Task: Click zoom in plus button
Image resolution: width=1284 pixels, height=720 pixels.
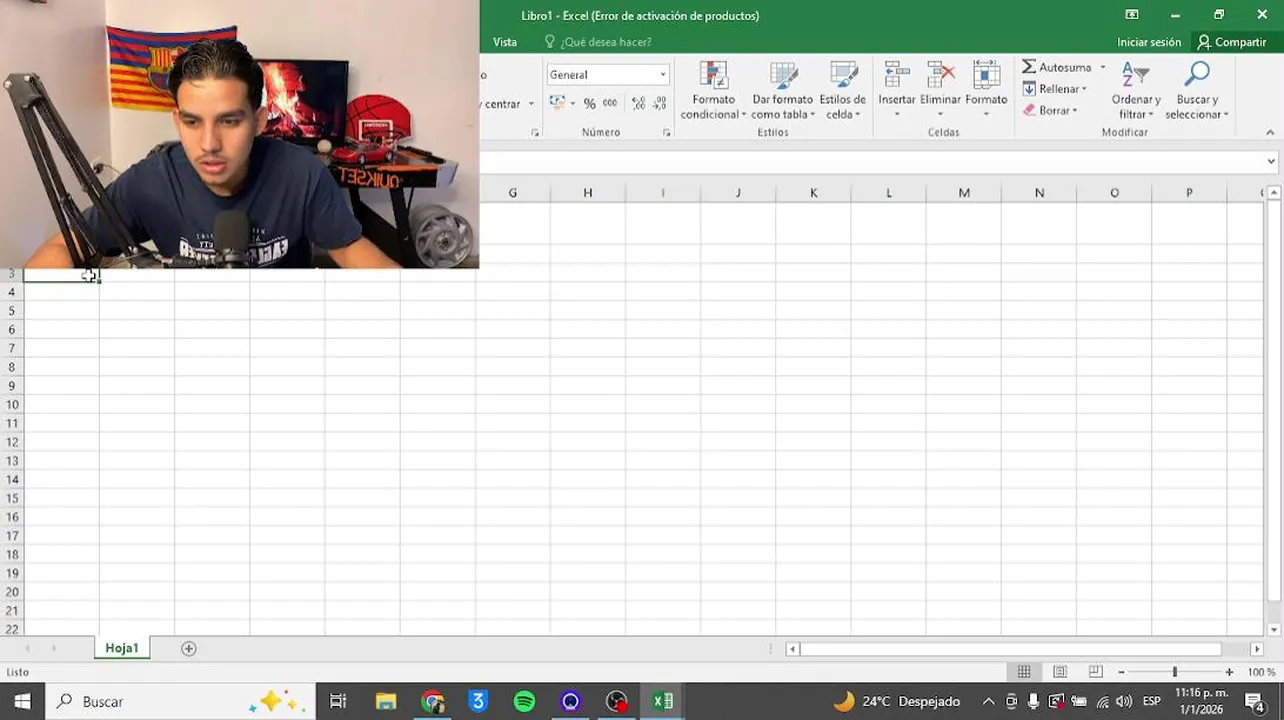Action: click(1229, 672)
